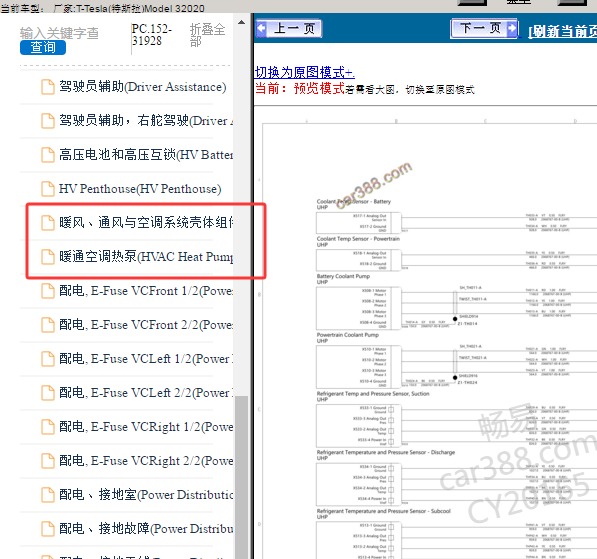
Task: Open 暖通空调热泵(HVAC Heat Pump) item
Action: coord(146,257)
